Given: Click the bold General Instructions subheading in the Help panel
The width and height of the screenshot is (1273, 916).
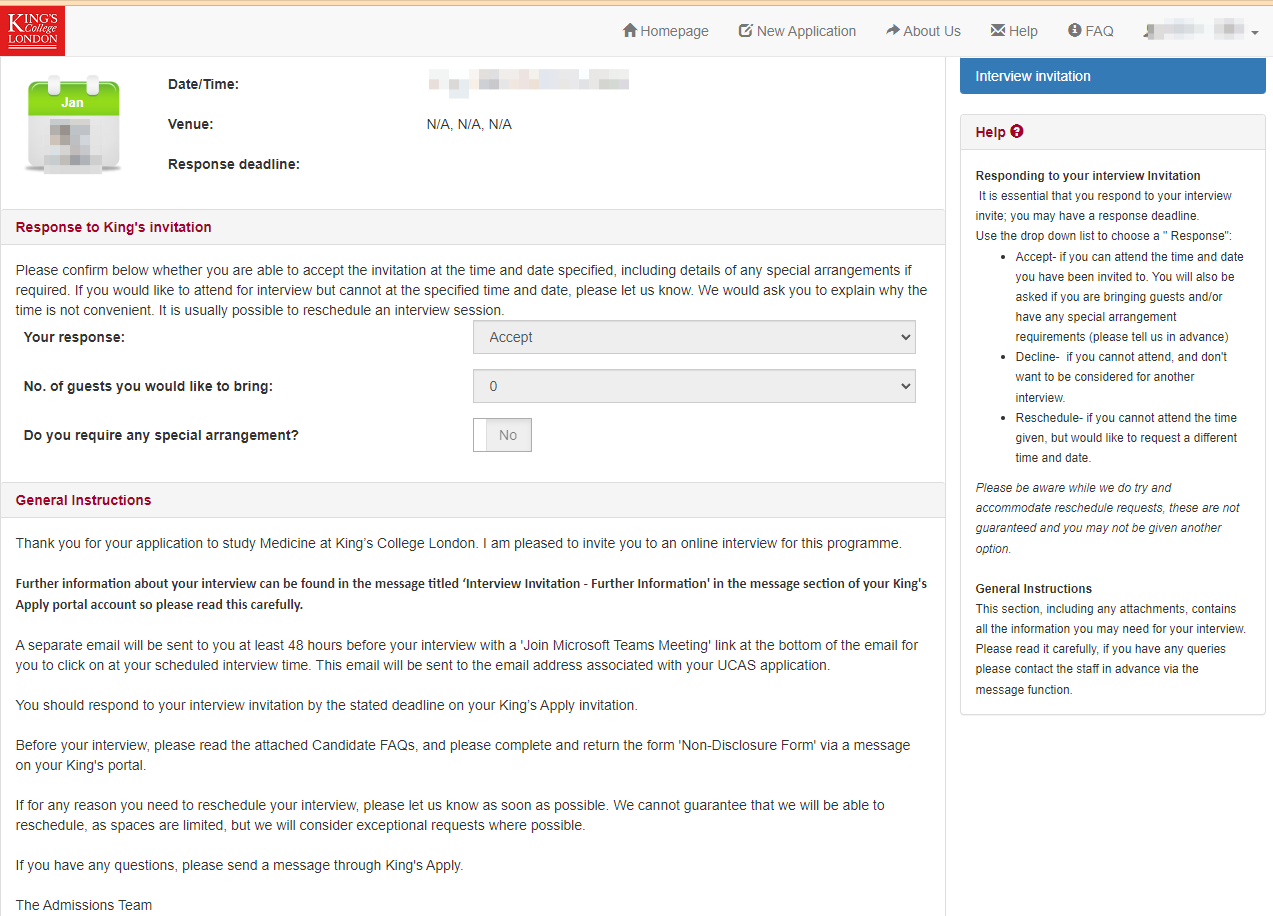Looking at the screenshot, I should point(1034,588).
